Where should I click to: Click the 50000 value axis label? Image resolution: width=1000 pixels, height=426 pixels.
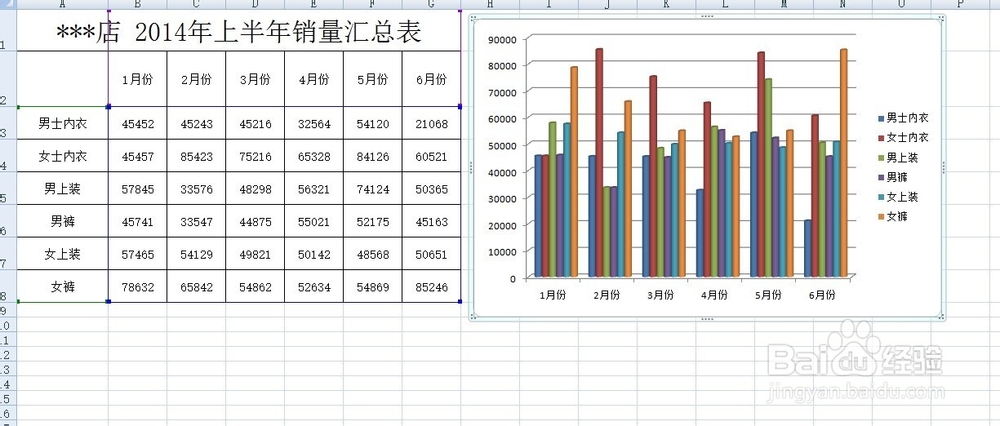[502, 145]
